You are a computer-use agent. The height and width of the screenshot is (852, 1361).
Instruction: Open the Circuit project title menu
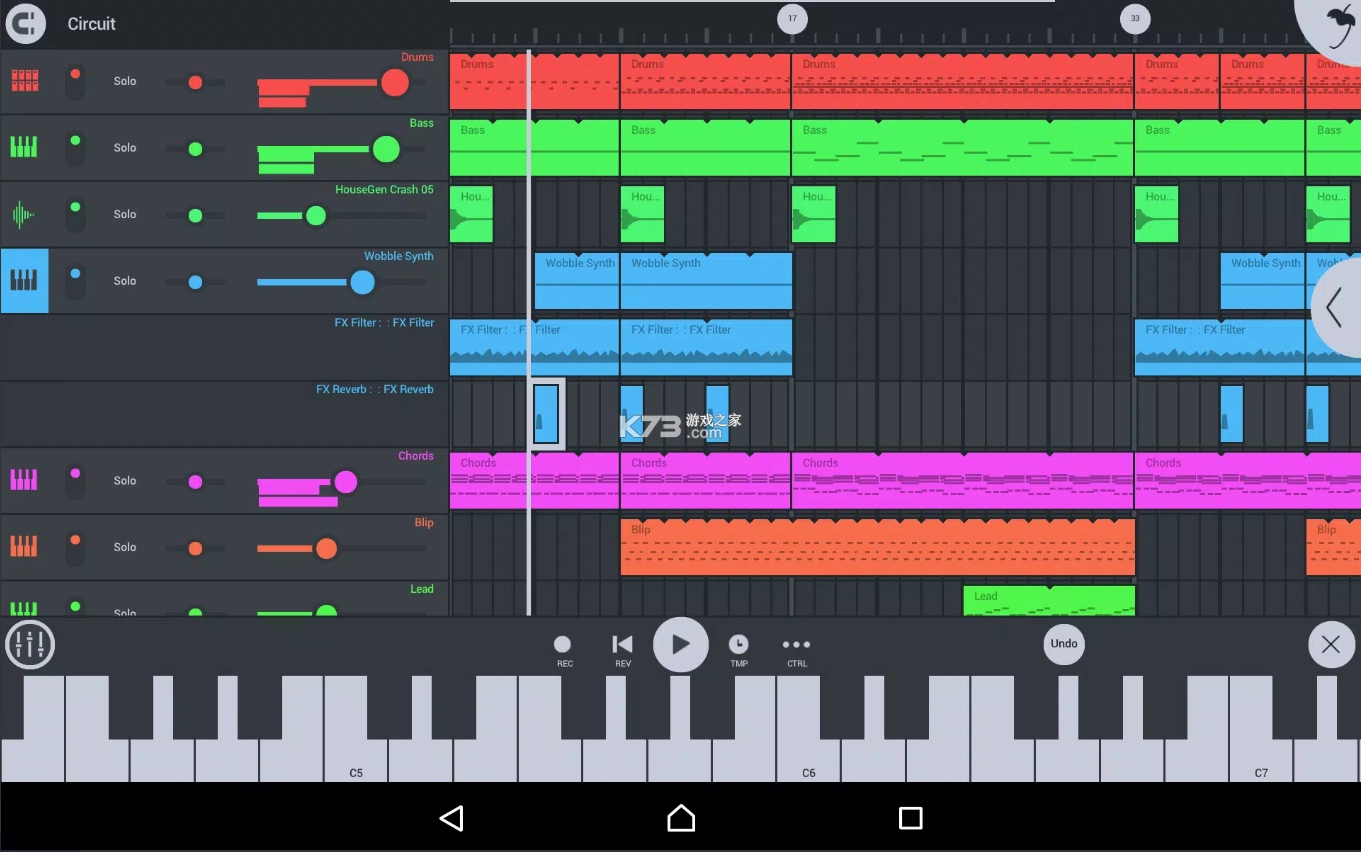click(91, 23)
